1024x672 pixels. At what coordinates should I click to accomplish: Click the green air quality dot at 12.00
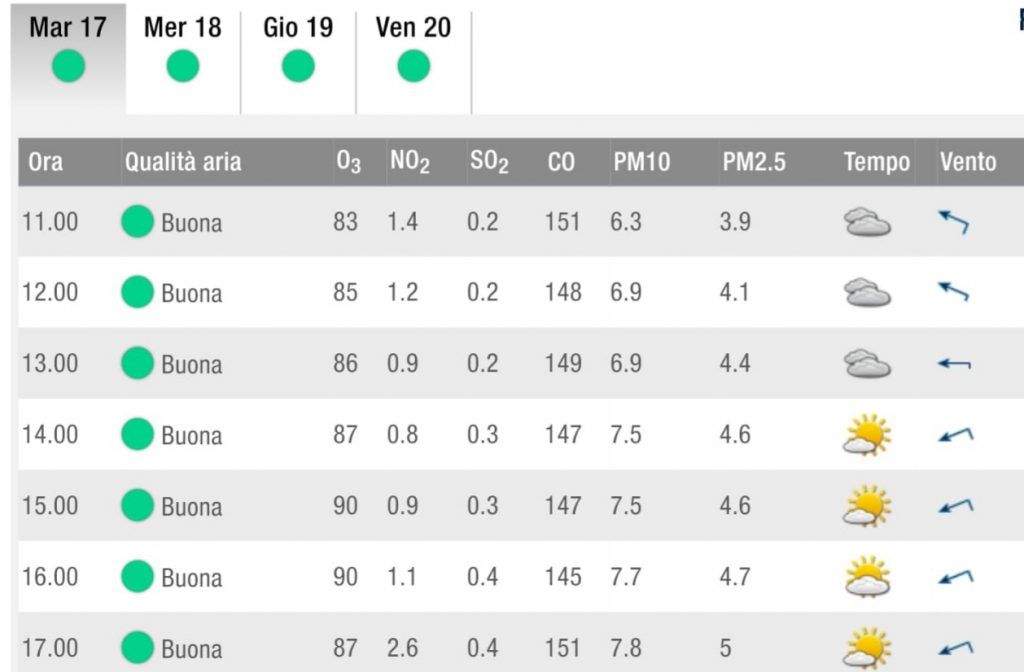pyautogui.click(x=137, y=292)
